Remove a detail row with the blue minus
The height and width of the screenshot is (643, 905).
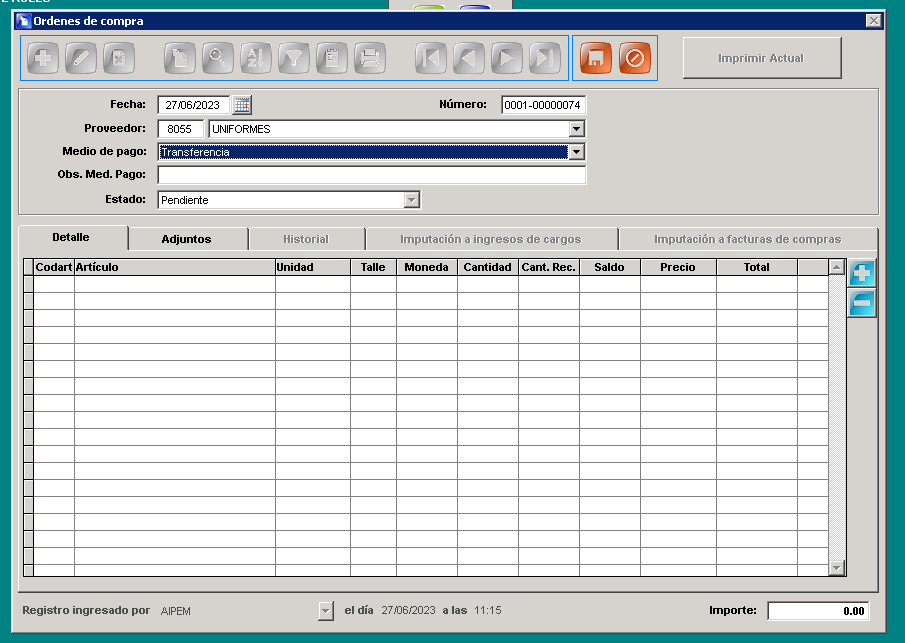862,303
